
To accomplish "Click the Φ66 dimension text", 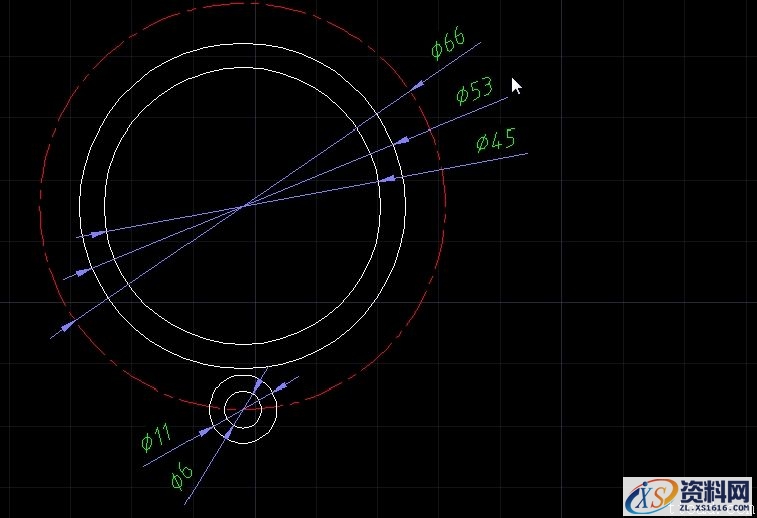I will tap(449, 45).
